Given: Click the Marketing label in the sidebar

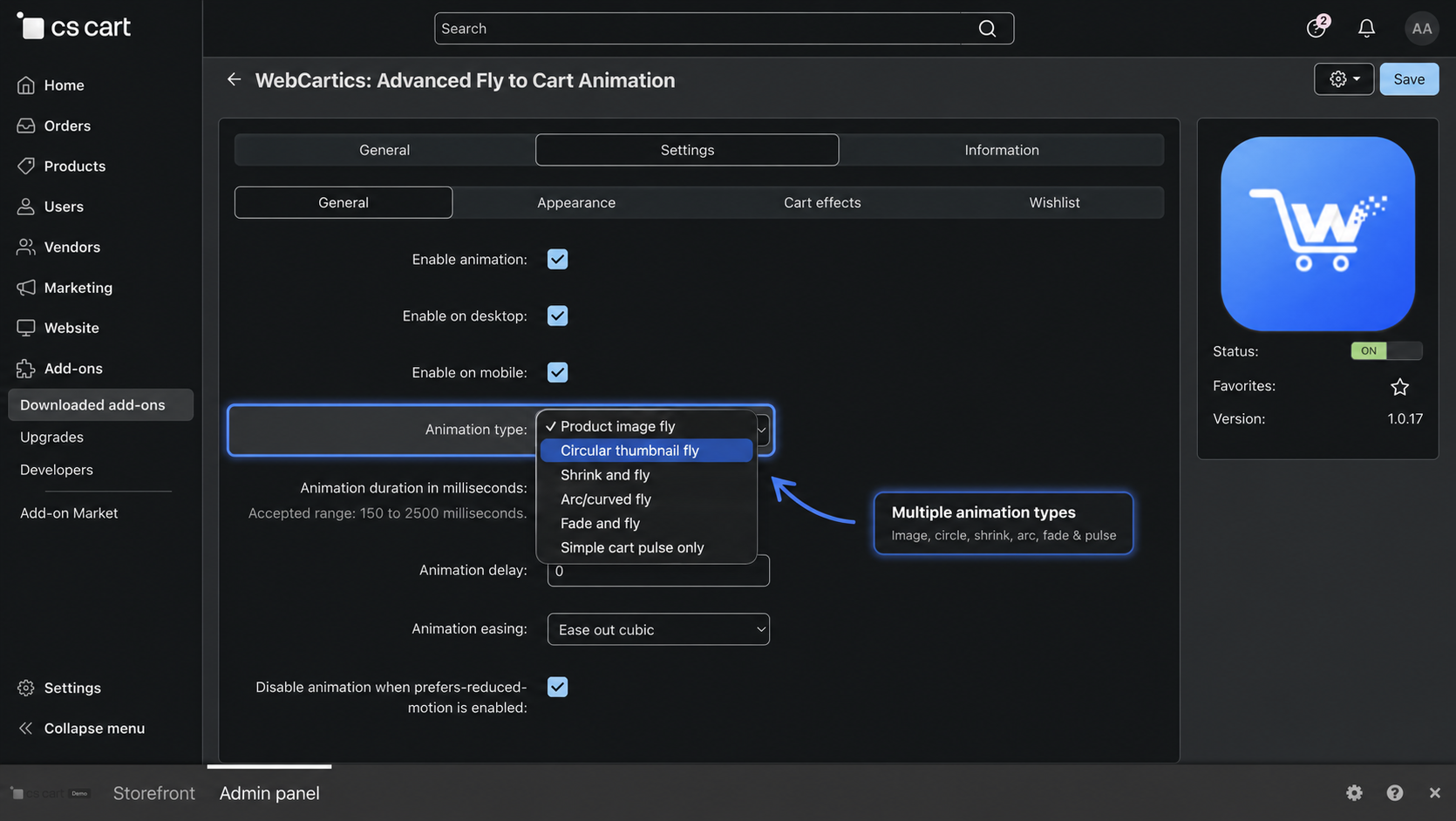Looking at the screenshot, I should click(78, 288).
